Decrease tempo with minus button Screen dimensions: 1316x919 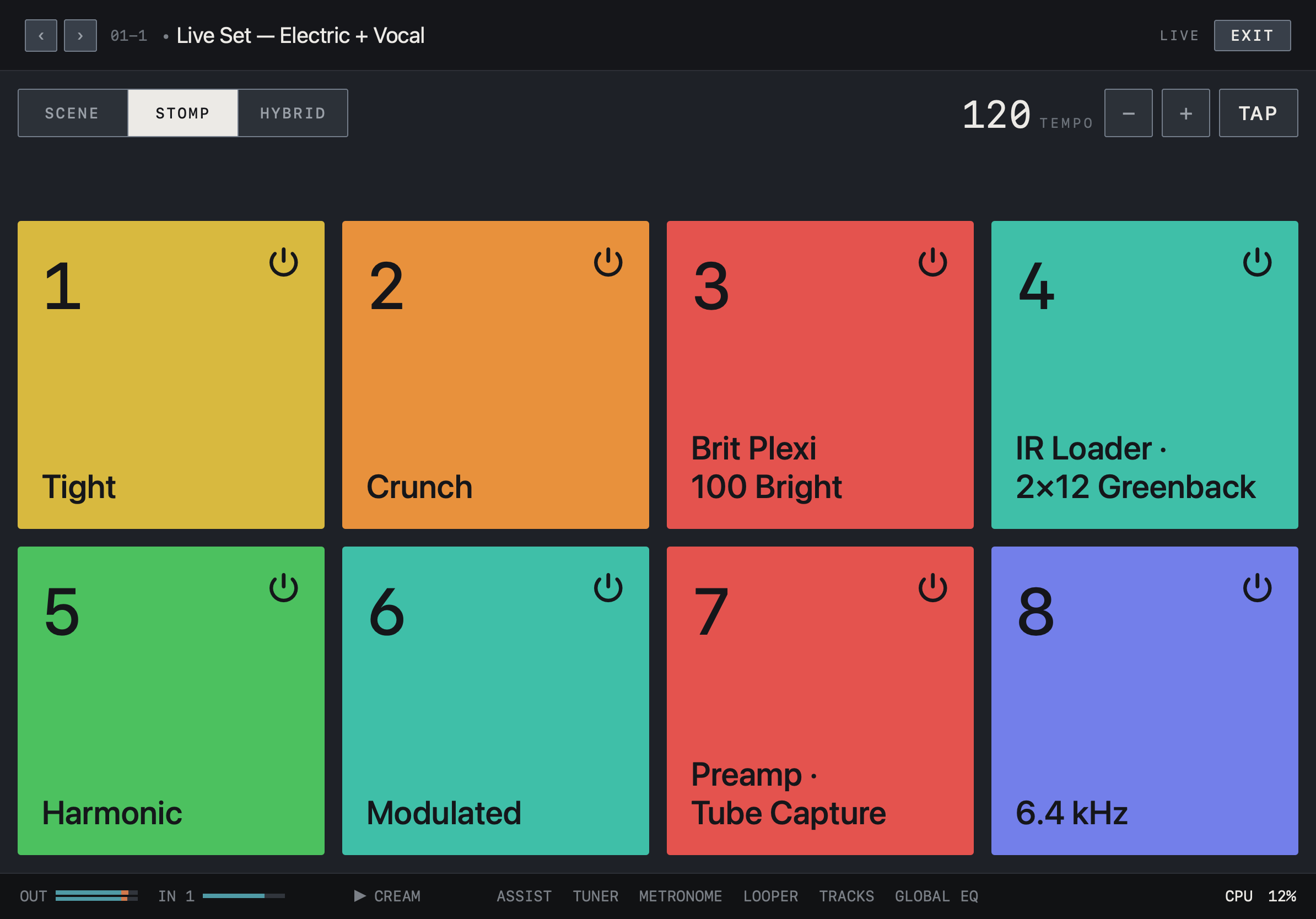tap(1129, 113)
